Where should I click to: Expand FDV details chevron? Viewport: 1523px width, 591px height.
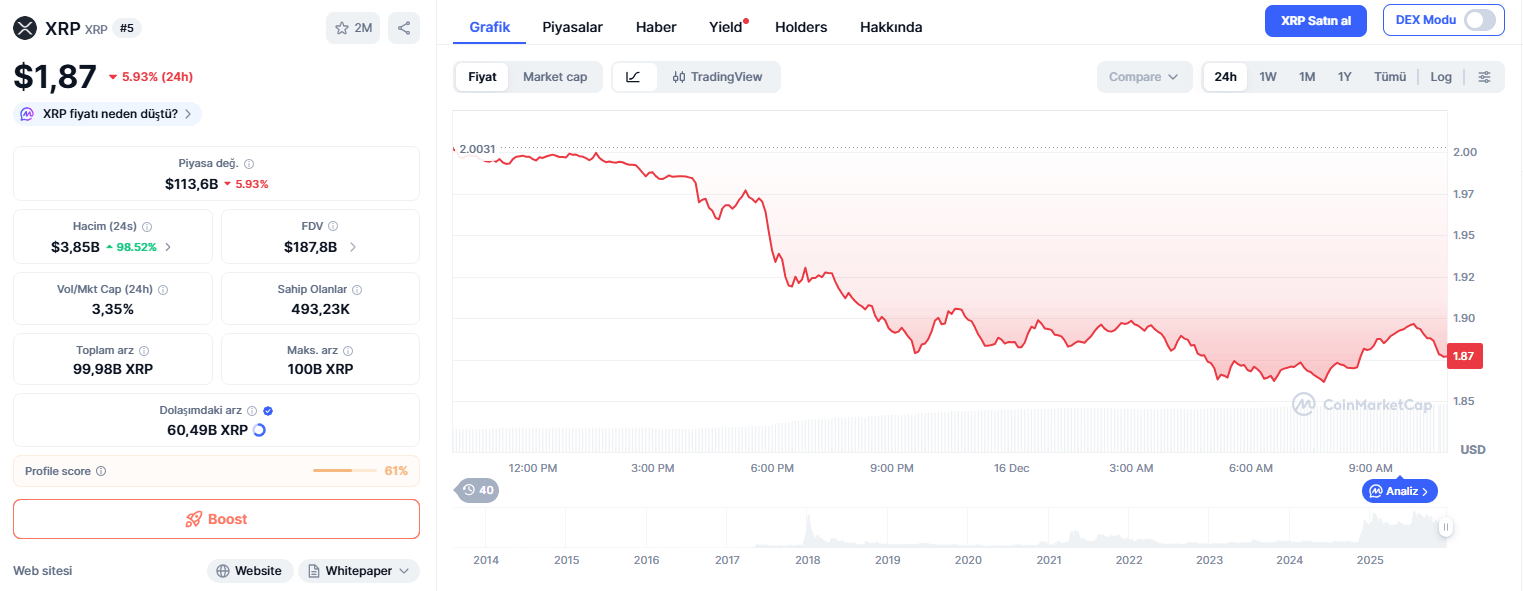pos(353,247)
